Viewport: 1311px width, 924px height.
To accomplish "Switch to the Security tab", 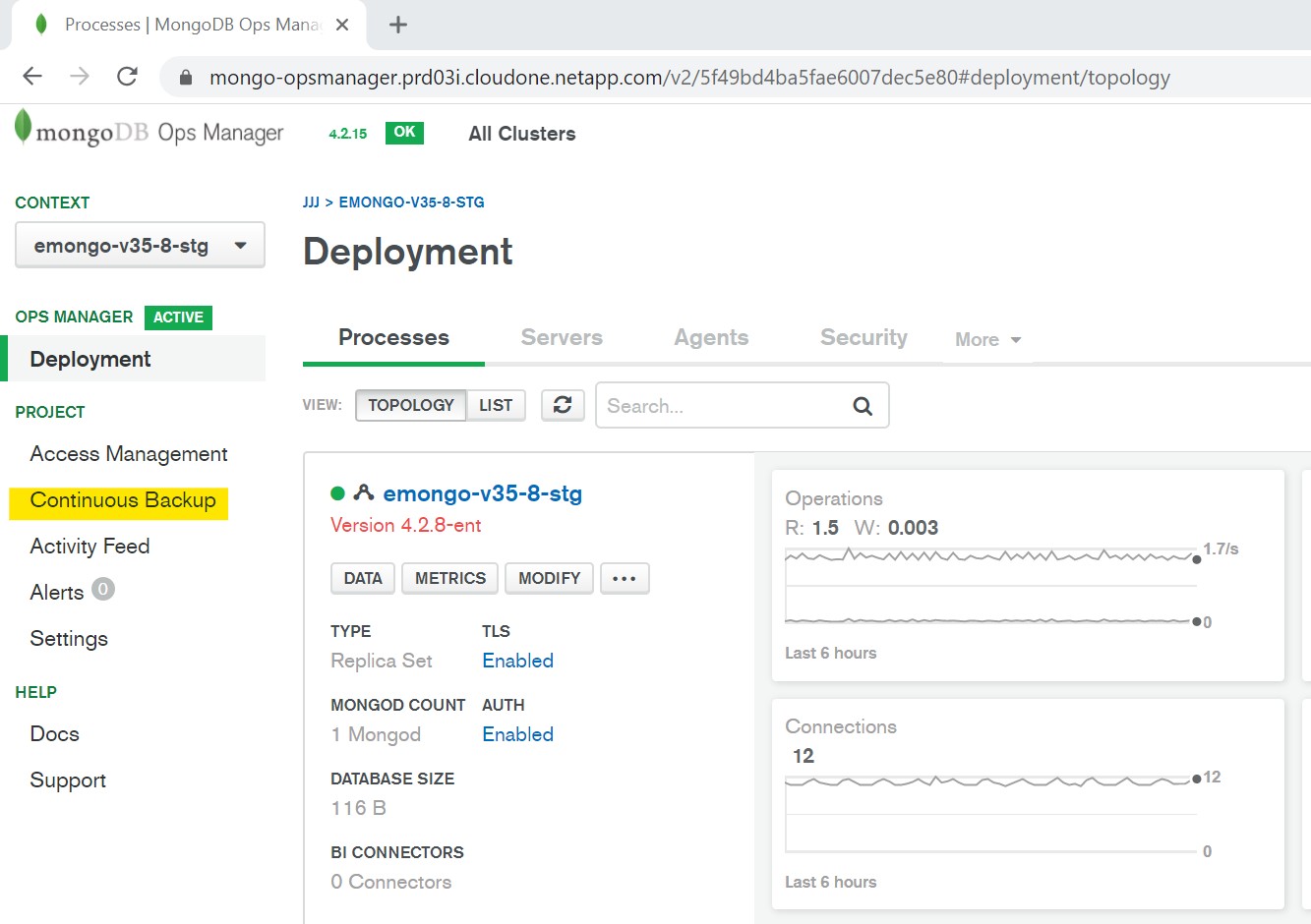I will (x=864, y=337).
